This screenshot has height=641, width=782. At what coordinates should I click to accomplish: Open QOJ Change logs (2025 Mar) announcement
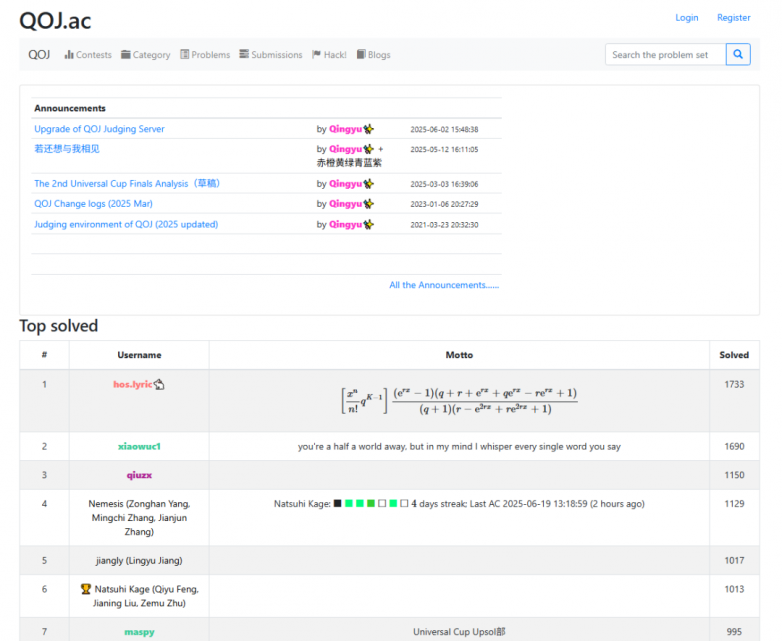pyautogui.click(x=93, y=204)
